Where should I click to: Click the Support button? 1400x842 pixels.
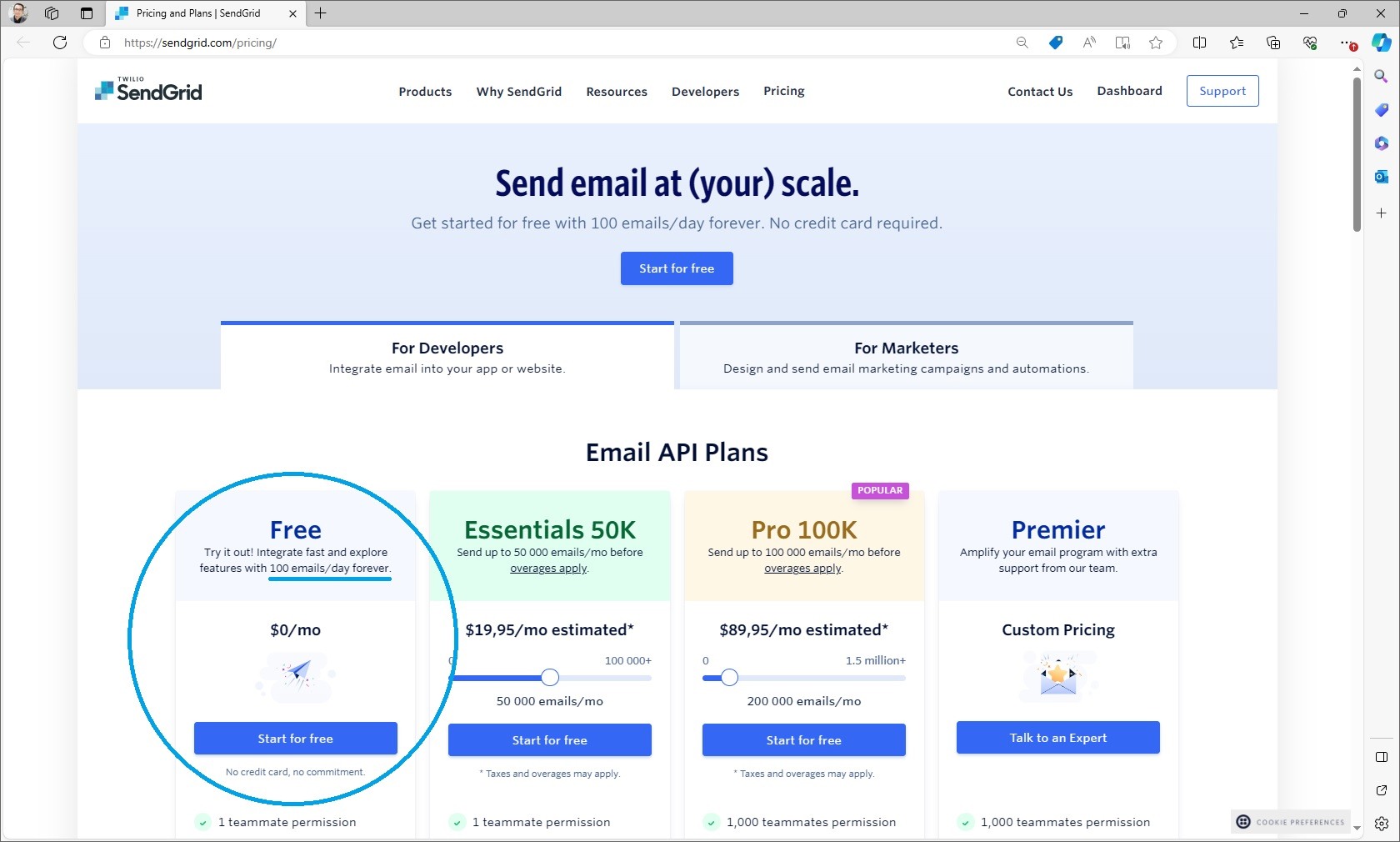tap(1222, 91)
